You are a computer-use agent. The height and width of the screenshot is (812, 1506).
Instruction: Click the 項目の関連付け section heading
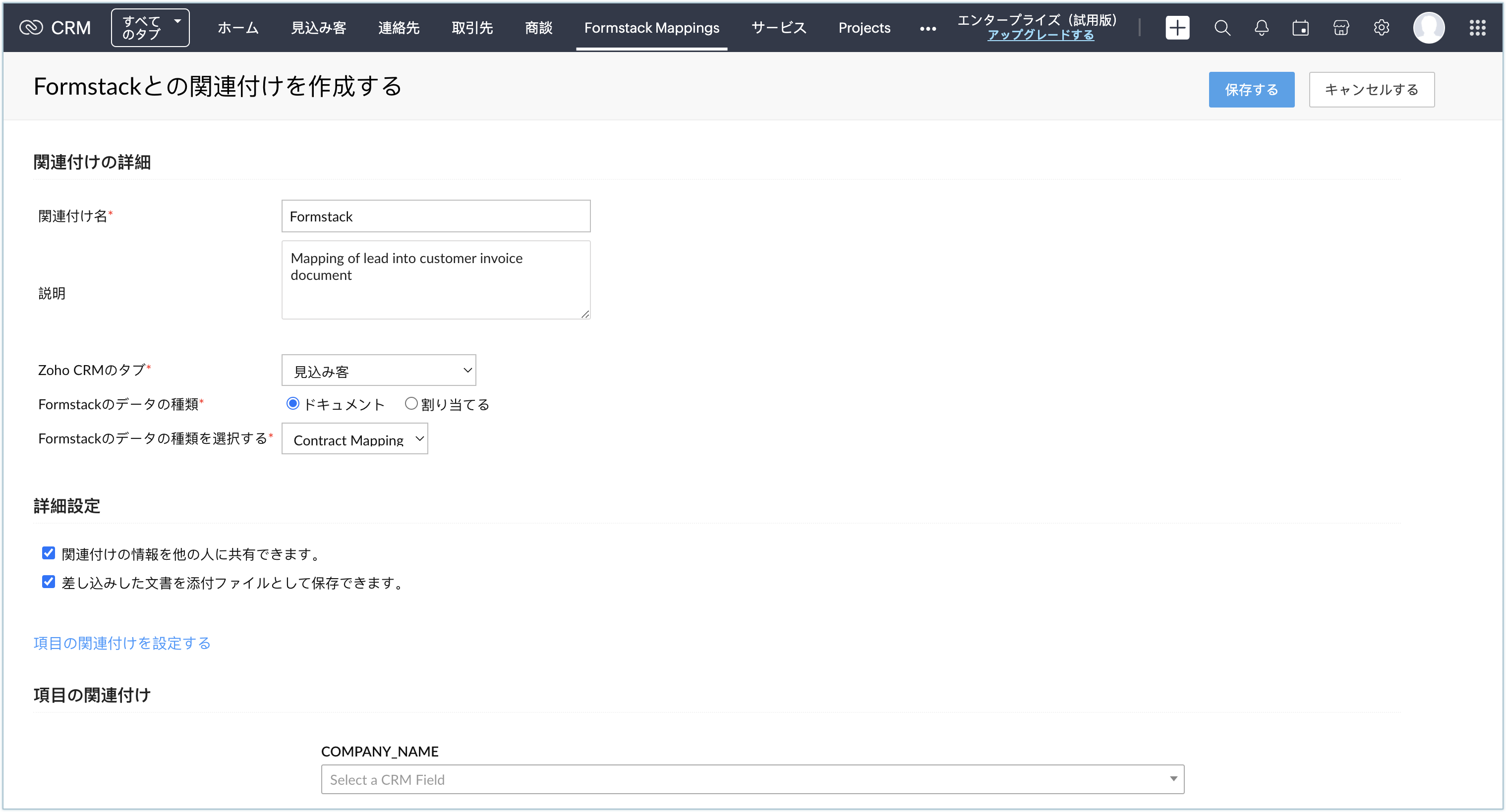[x=92, y=695]
